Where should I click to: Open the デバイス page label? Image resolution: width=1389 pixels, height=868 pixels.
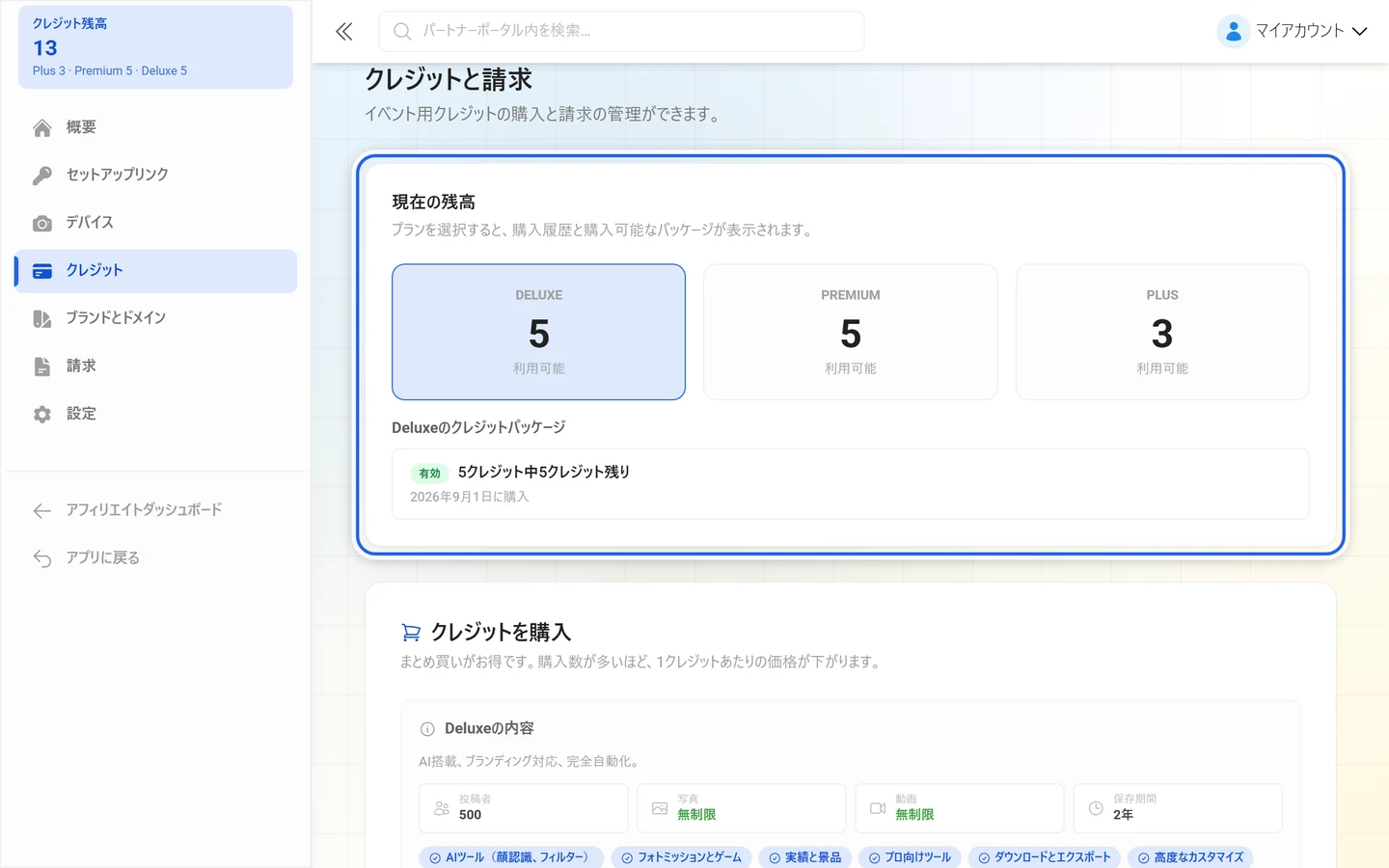(90, 222)
